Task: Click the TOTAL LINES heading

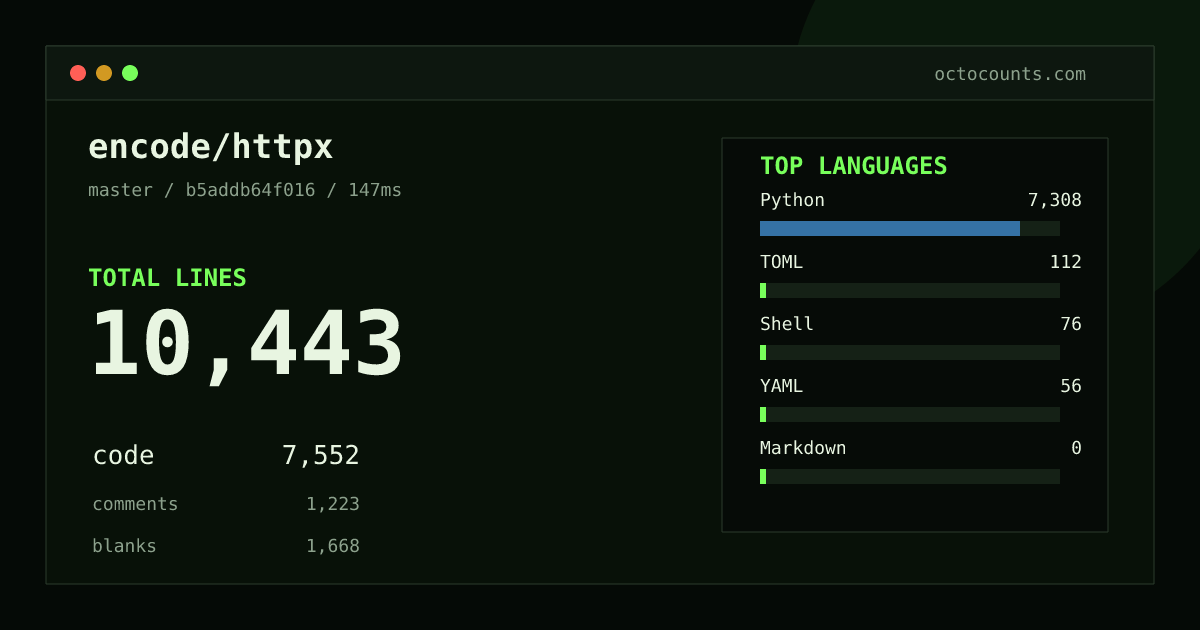Action: (x=167, y=278)
